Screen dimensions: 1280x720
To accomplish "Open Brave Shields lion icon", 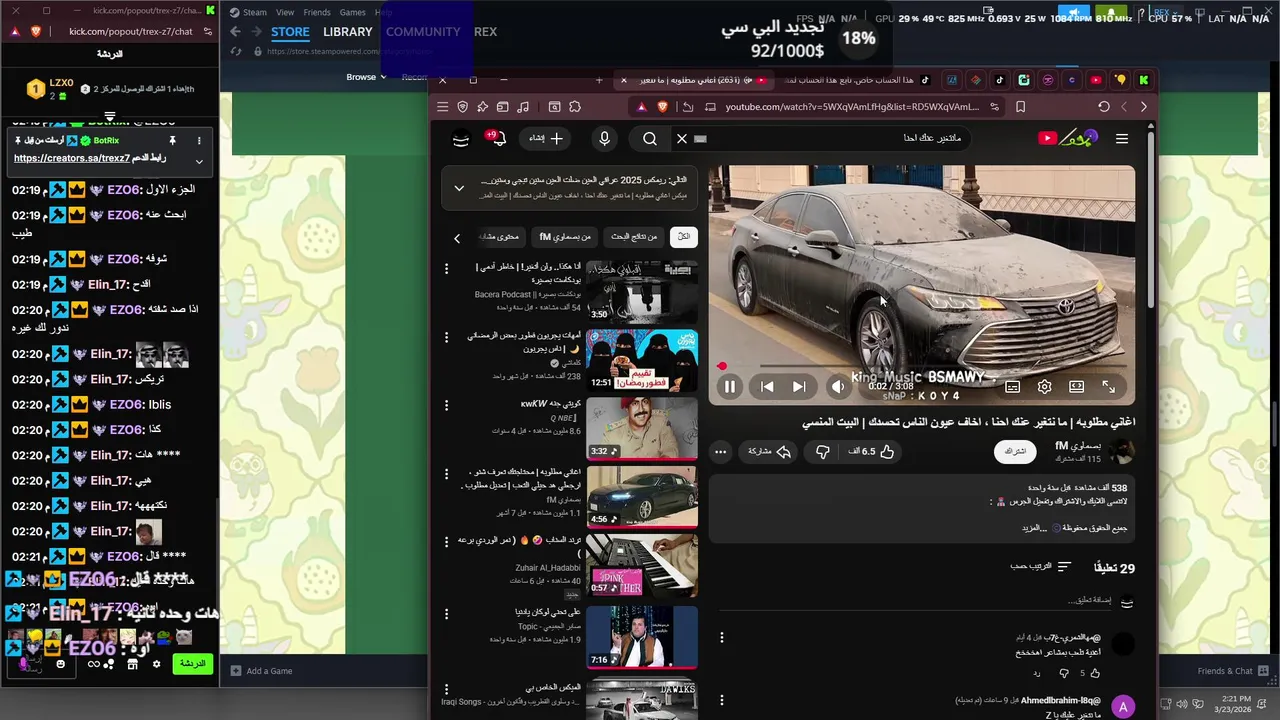I will (661, 107).
